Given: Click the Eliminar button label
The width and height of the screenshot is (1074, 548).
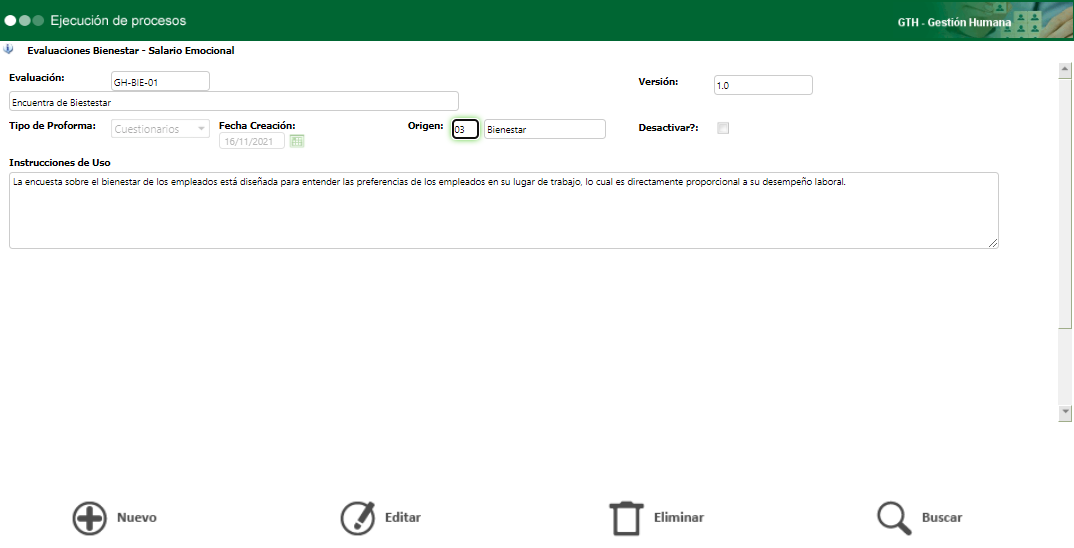Looking at the screenshot, I should [x=679, y=518].
